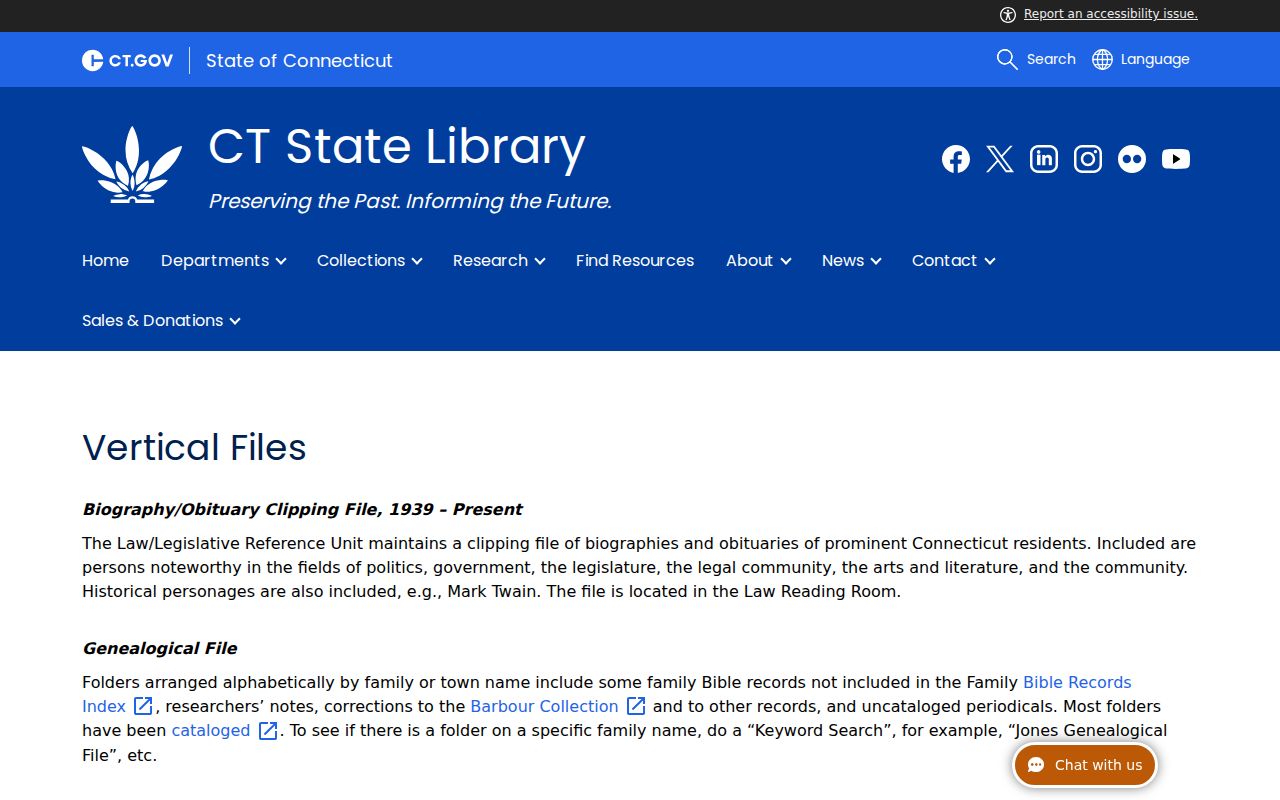1280x800 pixels.
Task: Open the Instagram icon in header
Action: 1088,159
